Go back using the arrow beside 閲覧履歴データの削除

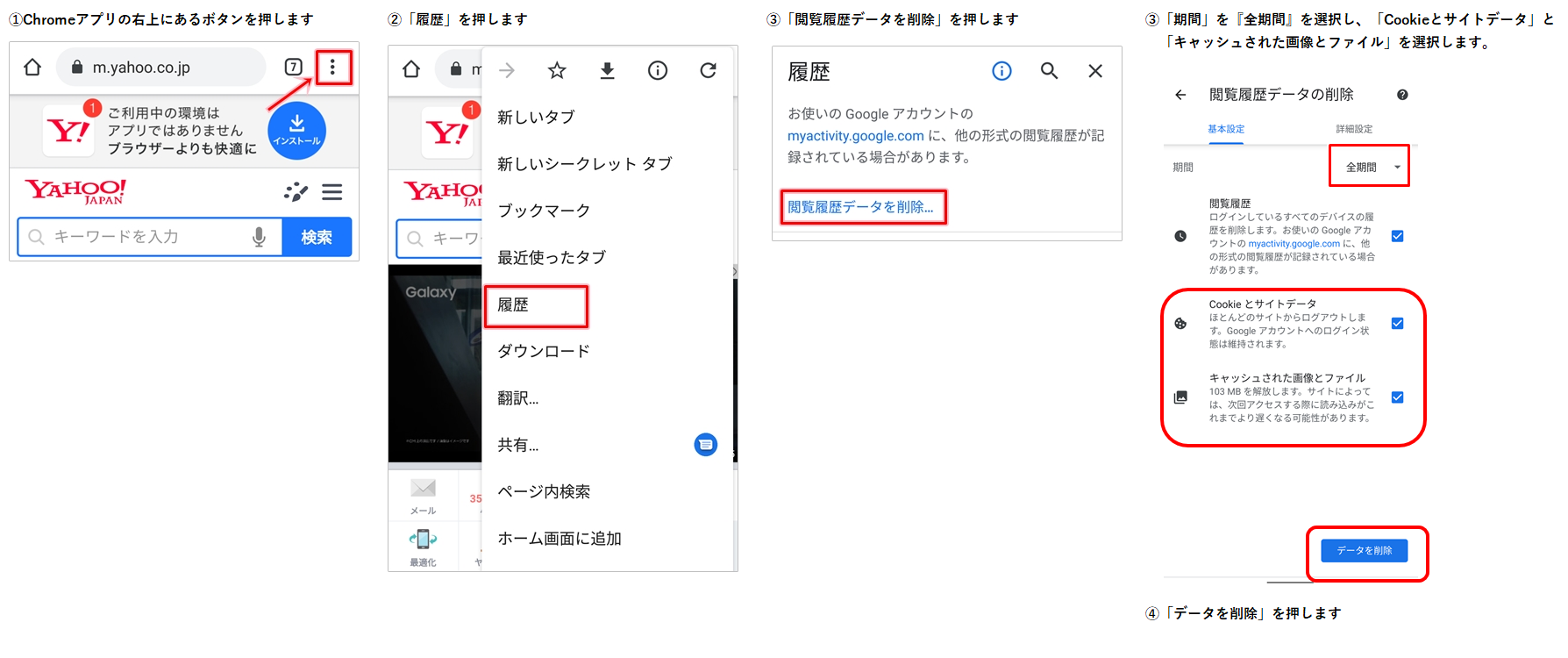[x=1180, y=95]
